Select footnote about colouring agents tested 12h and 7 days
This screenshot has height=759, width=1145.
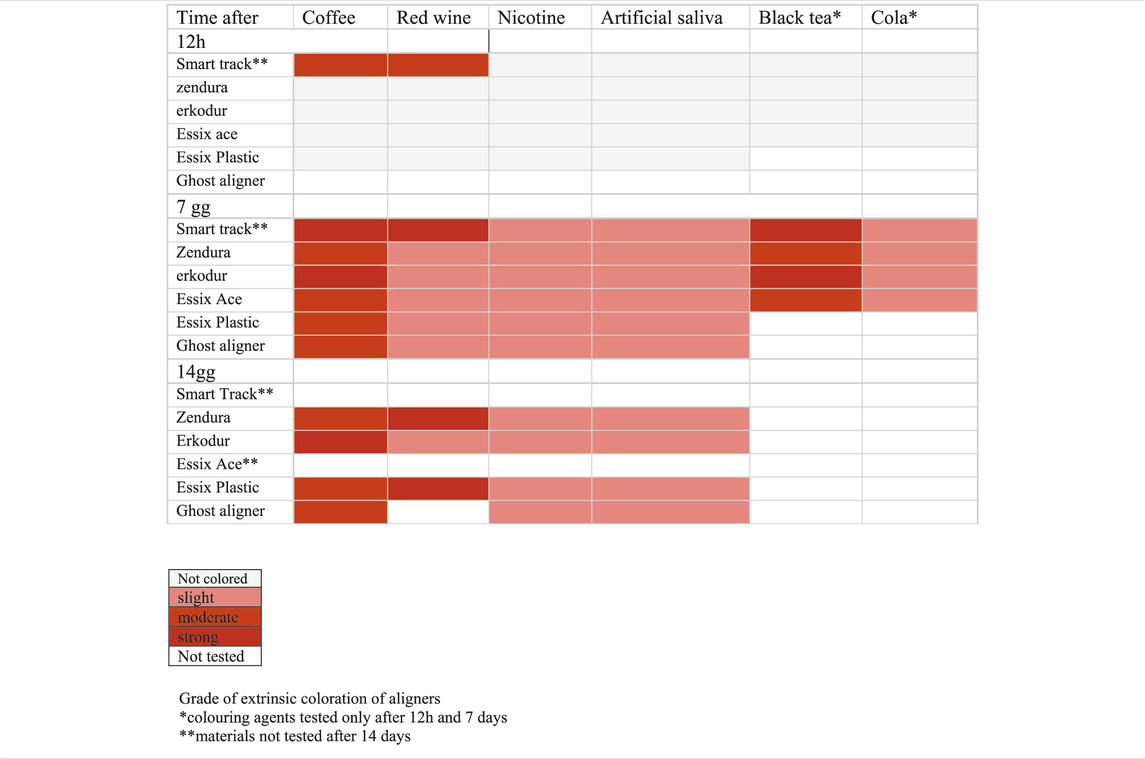[x=343, y=717]
